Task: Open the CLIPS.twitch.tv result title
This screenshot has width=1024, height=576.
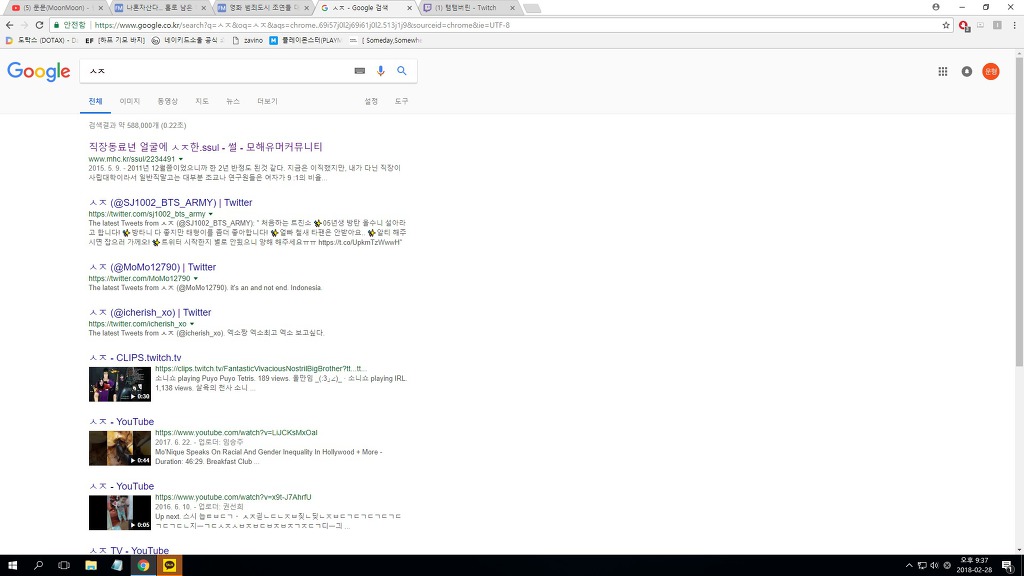Action: (135, 358)
